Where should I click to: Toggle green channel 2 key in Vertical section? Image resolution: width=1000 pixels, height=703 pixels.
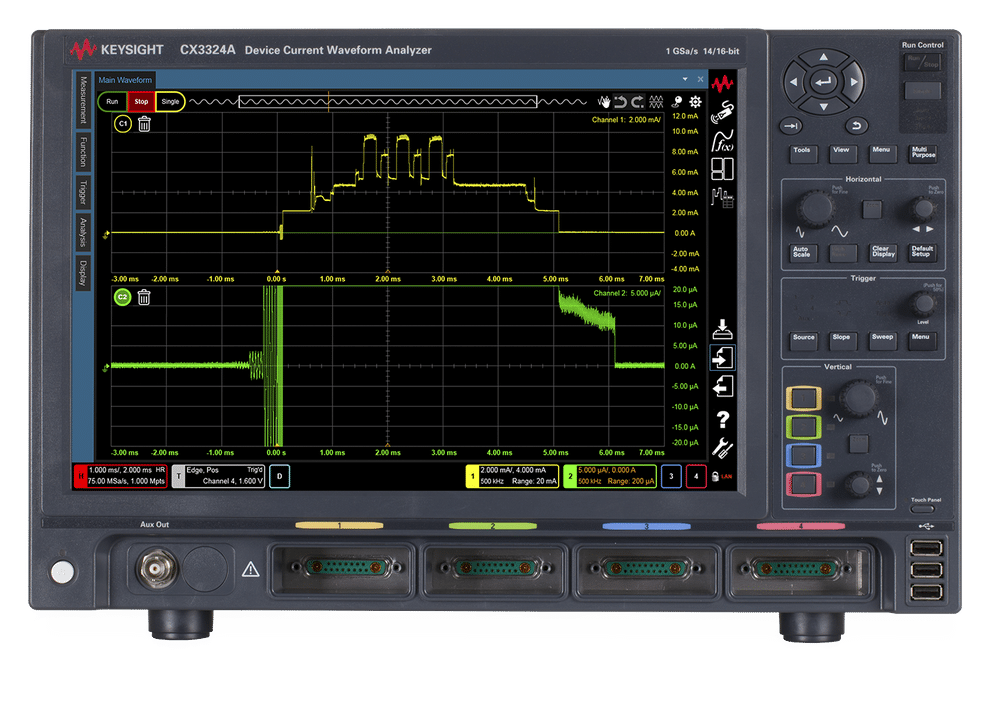[x=803, y=427]
